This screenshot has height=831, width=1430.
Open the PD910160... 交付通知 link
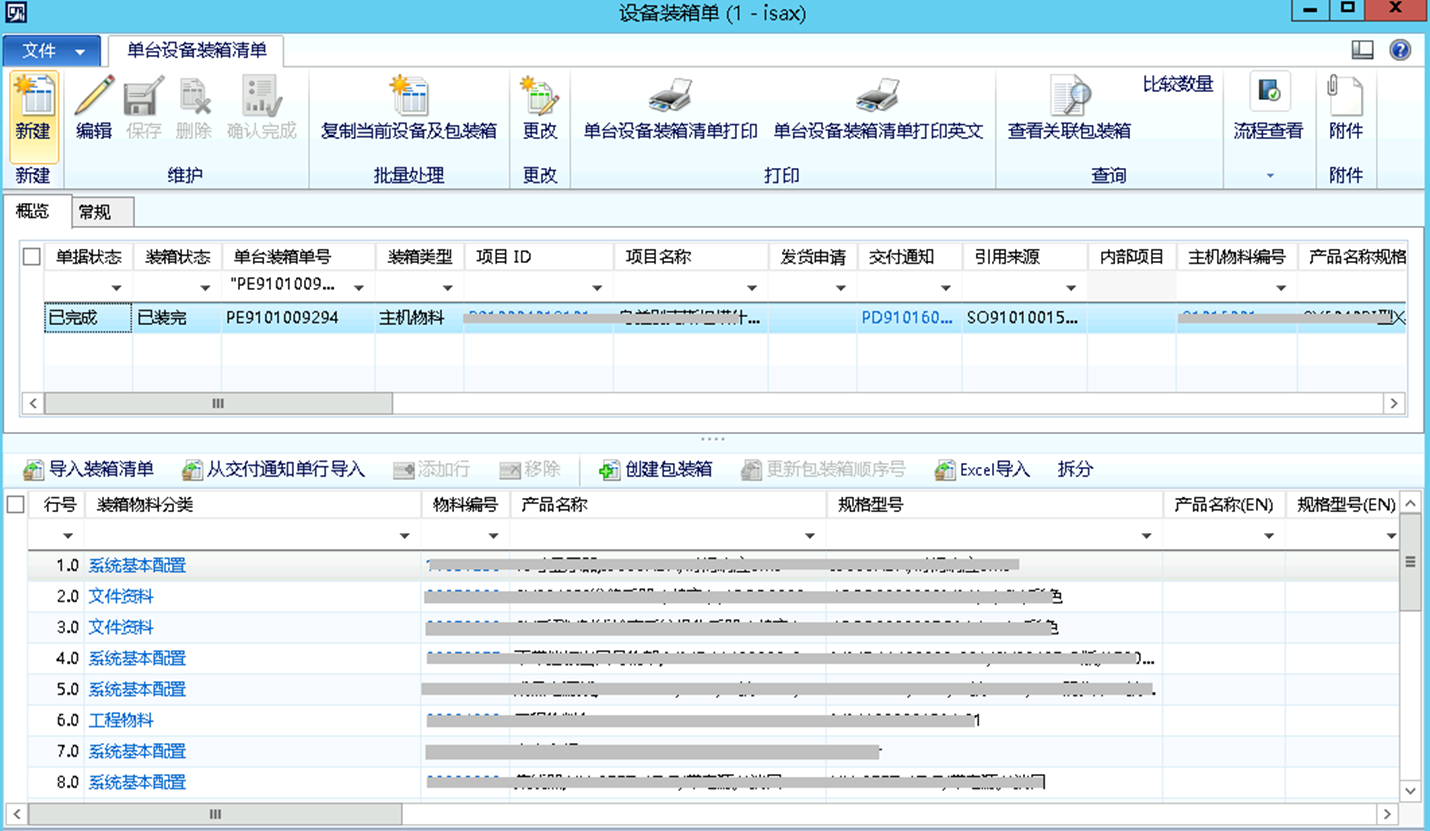coord(907,319)
